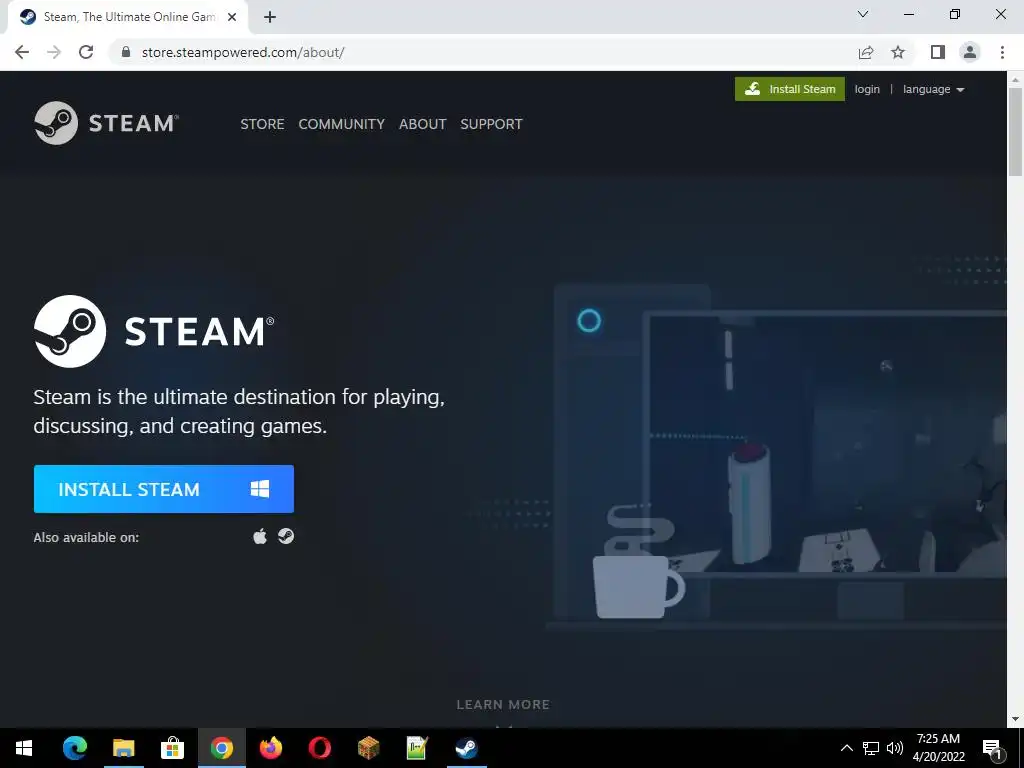Image resolution: width=1024 pixels, height=768 pixels.
Task: Open the Chrome profile avatar
Action: pos(970,52)
